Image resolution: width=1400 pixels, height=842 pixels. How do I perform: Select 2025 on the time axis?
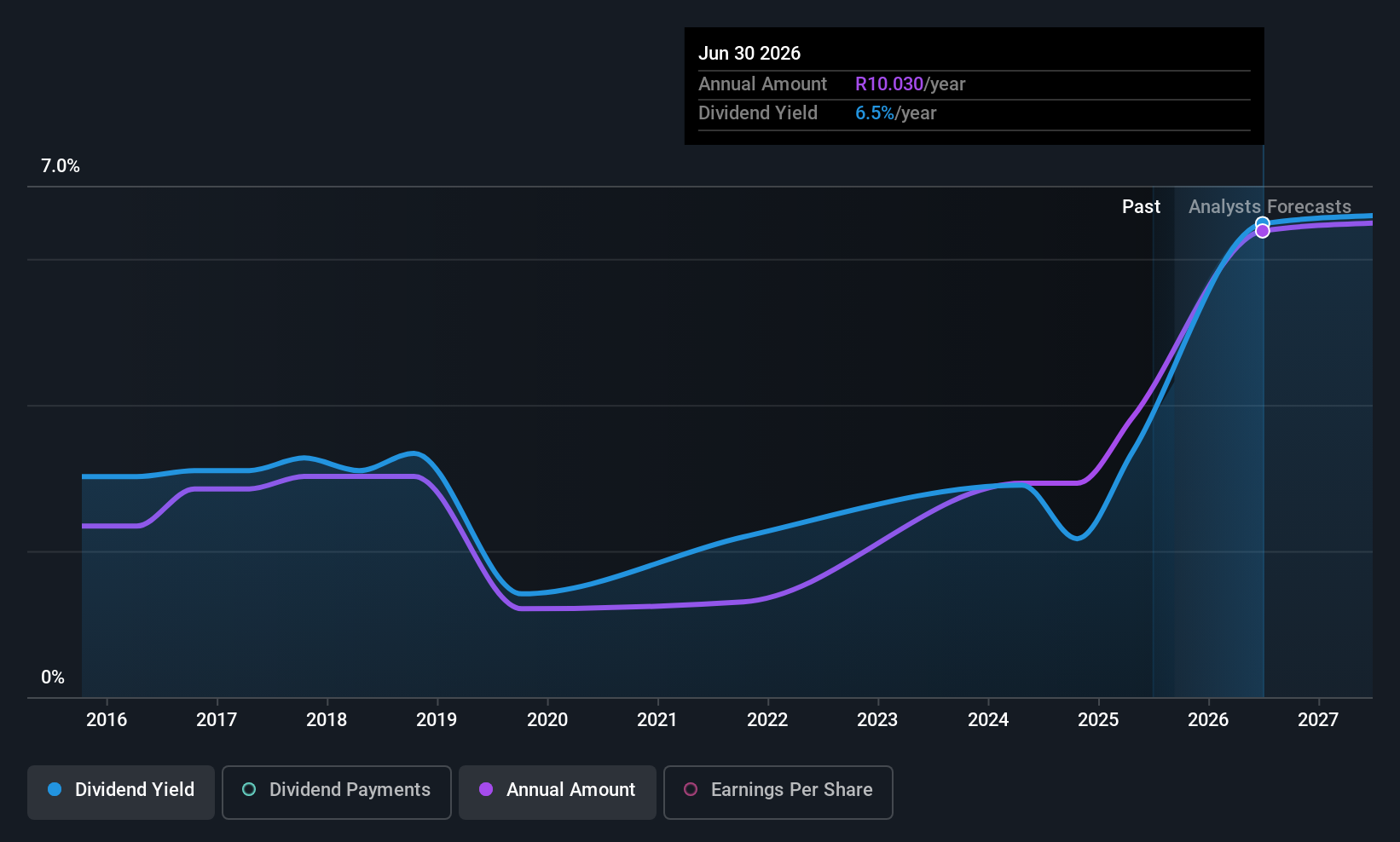pyautogui.click(x=1098, y=720)
